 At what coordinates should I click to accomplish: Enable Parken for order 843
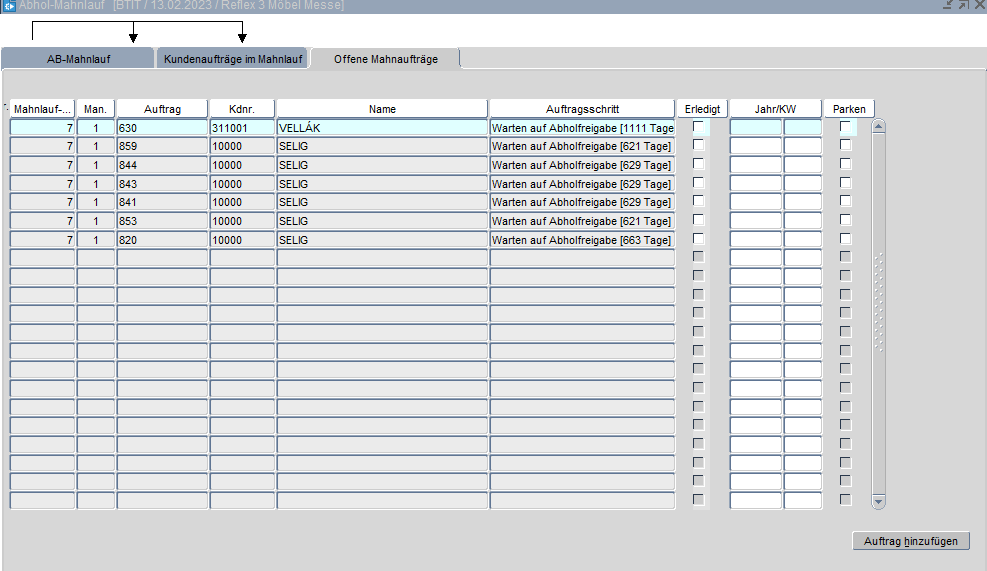pyautogui.click(x=846, y=182)
